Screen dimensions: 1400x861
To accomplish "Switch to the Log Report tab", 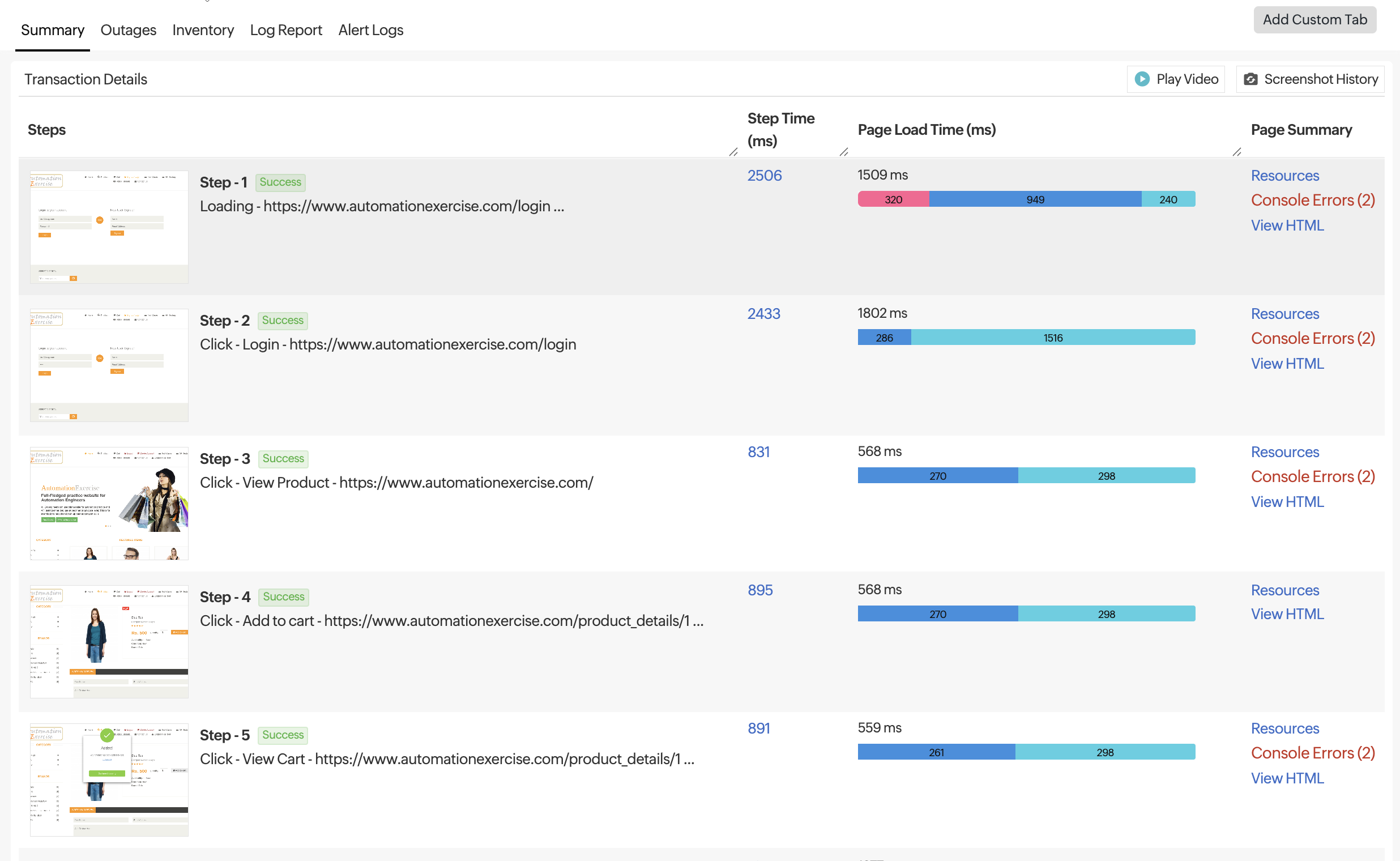I will [x=286, y=30].
